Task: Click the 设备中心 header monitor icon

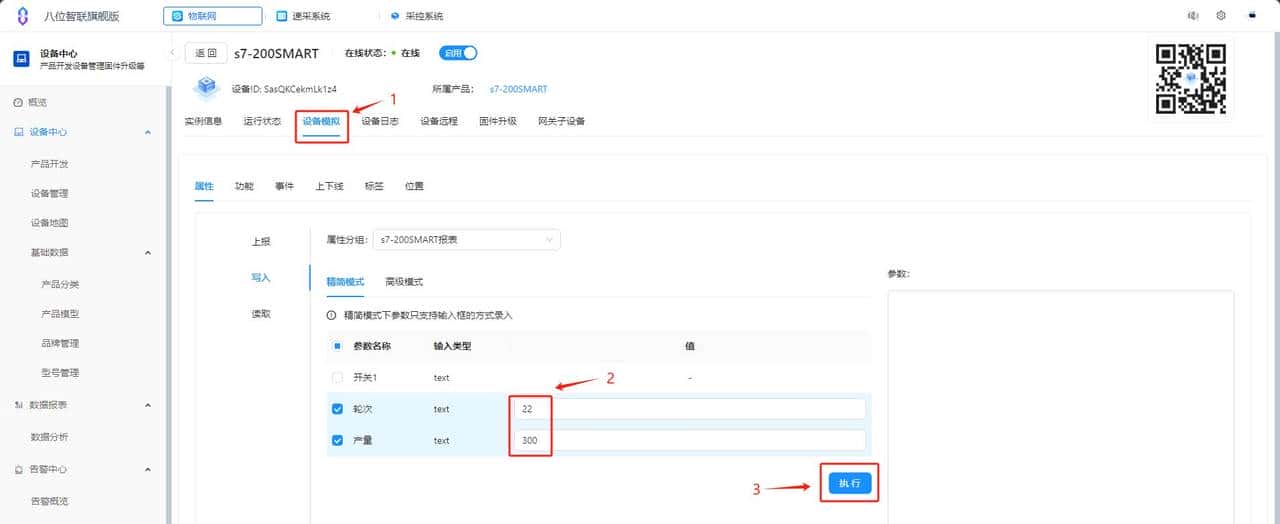Action: (21, 59)
